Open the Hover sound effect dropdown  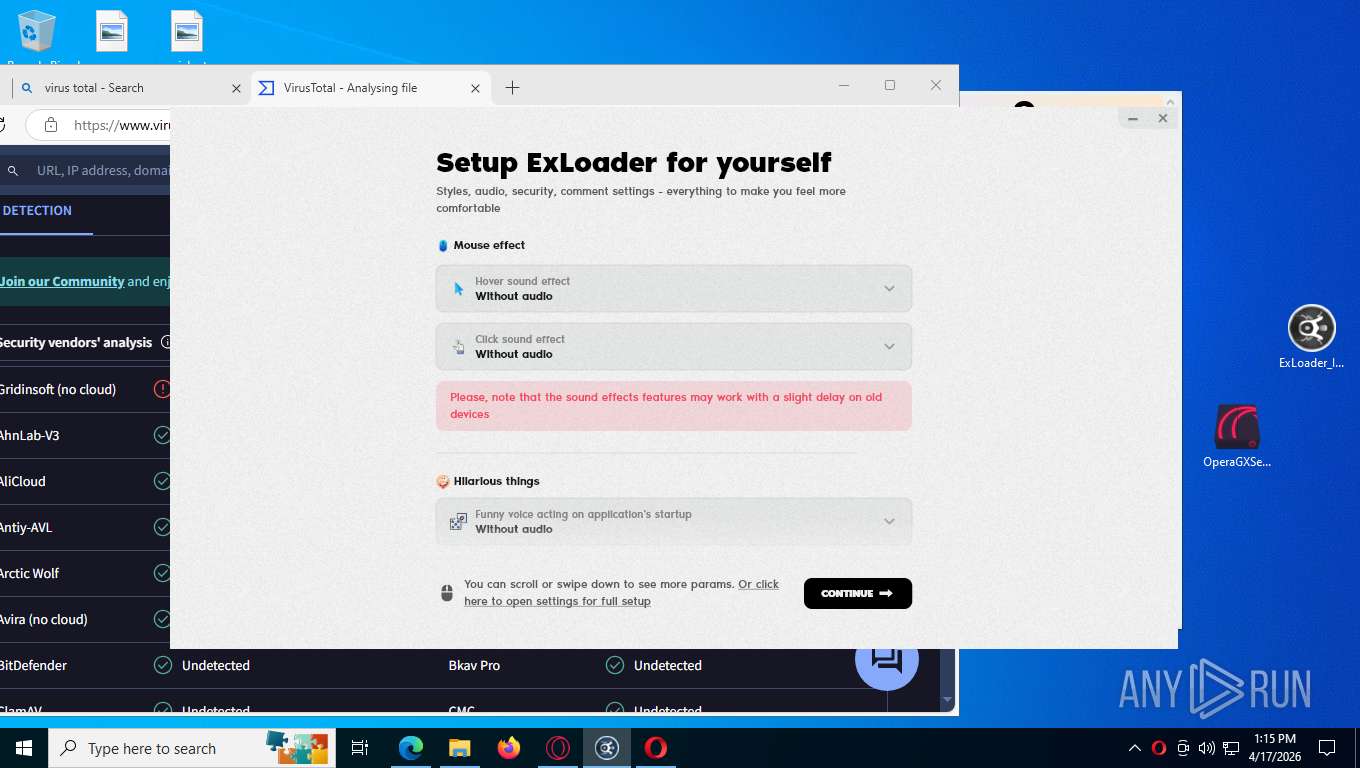point(673,289)
